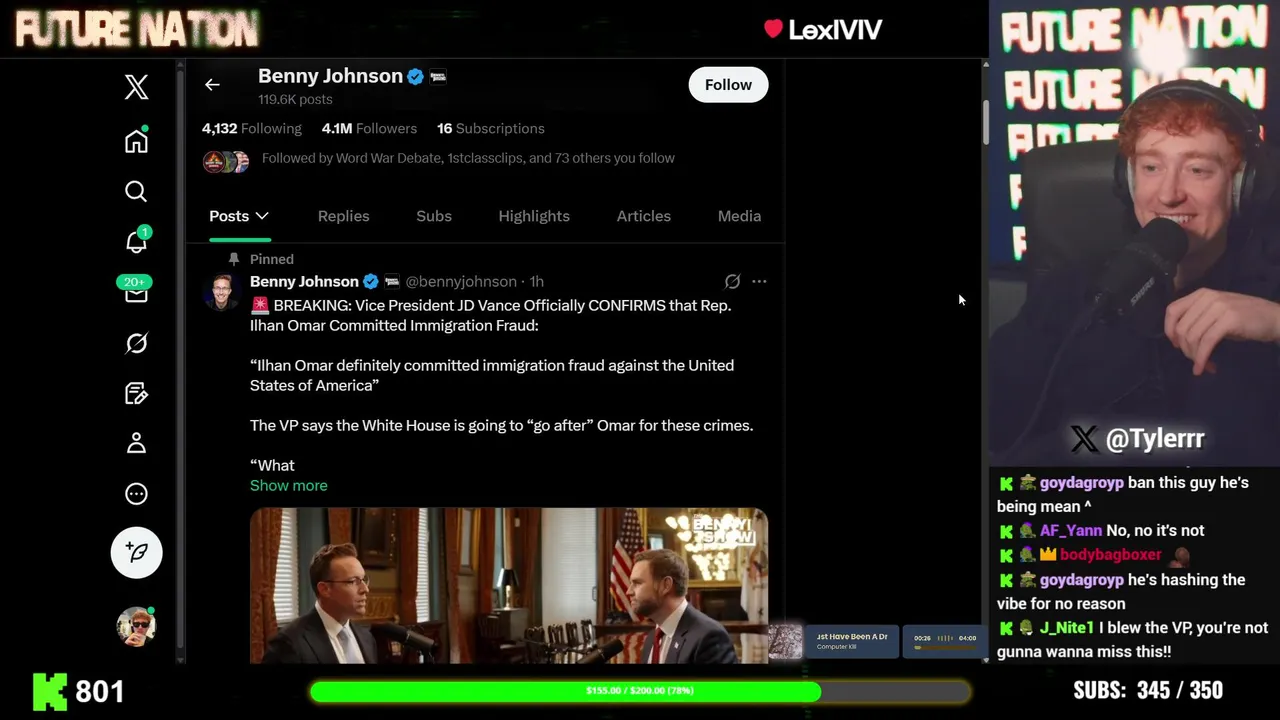
Task: Open three-dot menu on pinned post
Action: [759, 282]
